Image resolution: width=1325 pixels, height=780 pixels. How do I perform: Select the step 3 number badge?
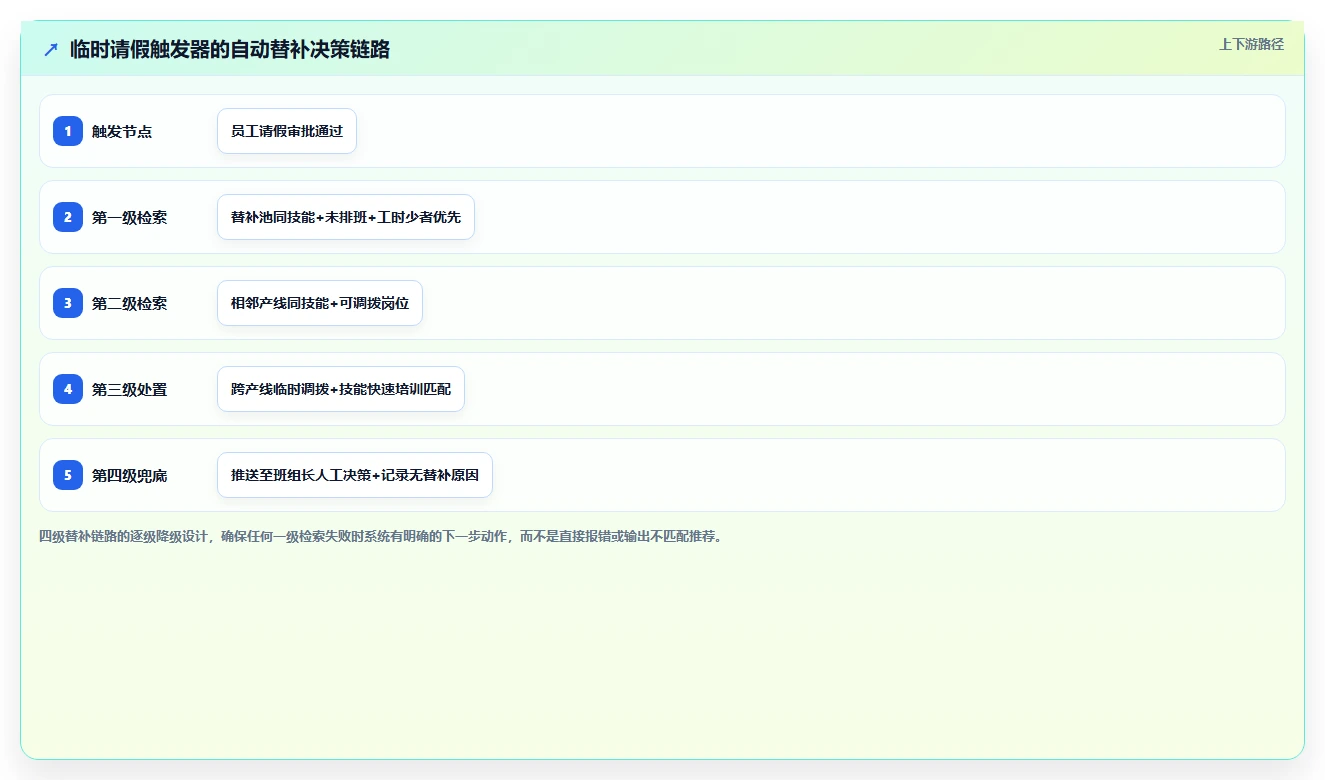tap(68, 303)
